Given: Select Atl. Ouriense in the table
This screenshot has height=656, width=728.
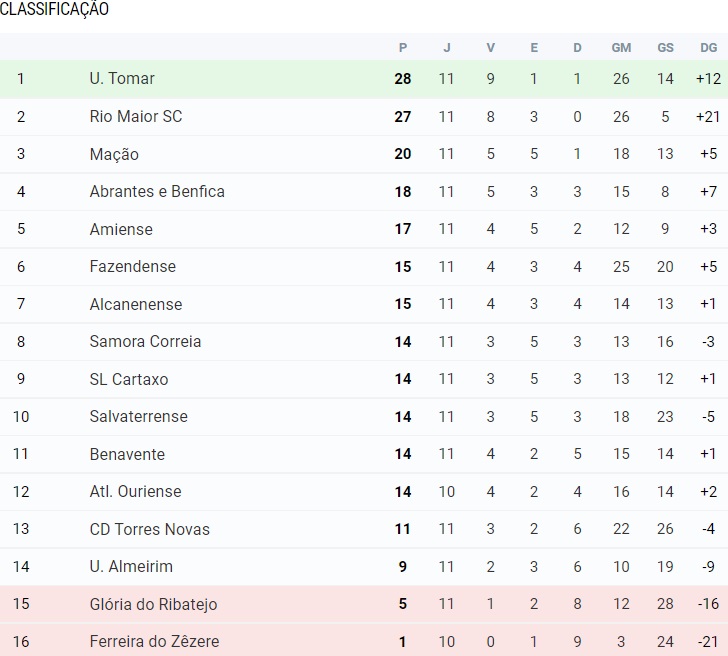Looking at the screenshot, I should click(135, 492).
